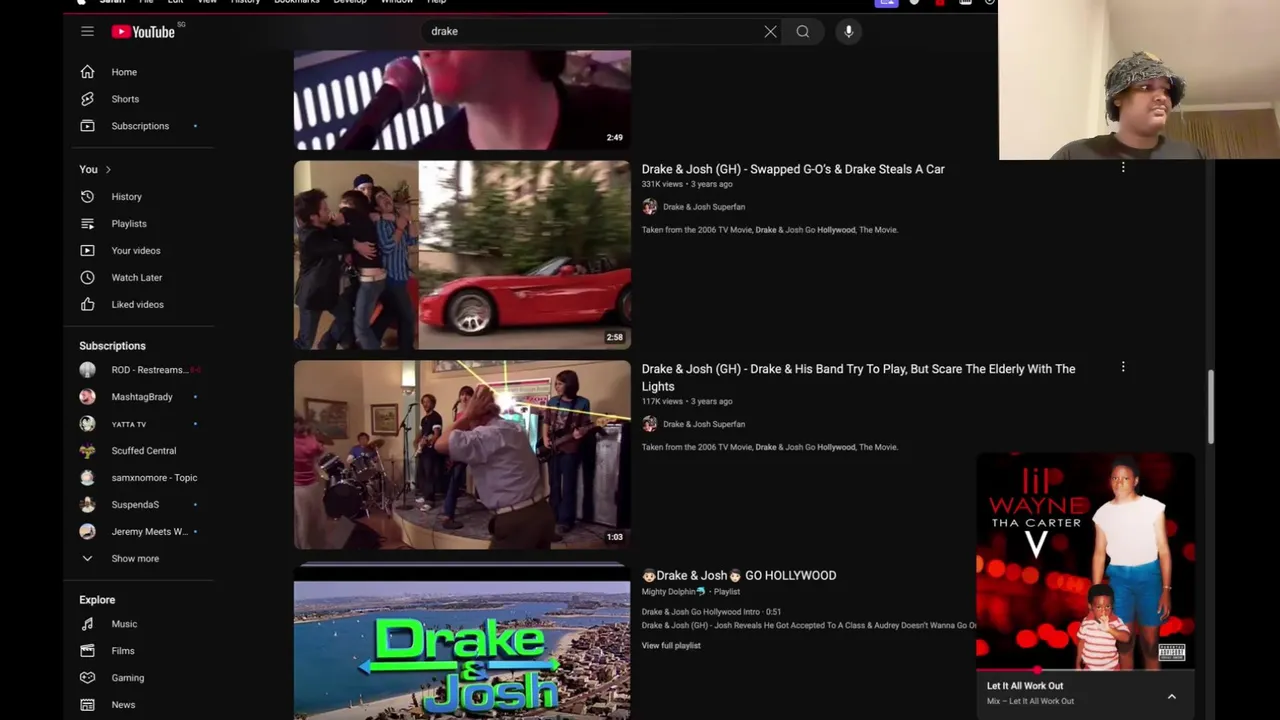Expand the miniplayer with chevron
Viewport: 1280px width, 720px height.
click(x=1171, y=696)
